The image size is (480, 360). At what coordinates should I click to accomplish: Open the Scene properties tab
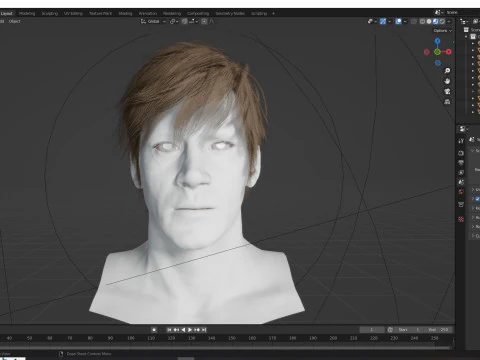pyautogui.click(x=461, y=182)
